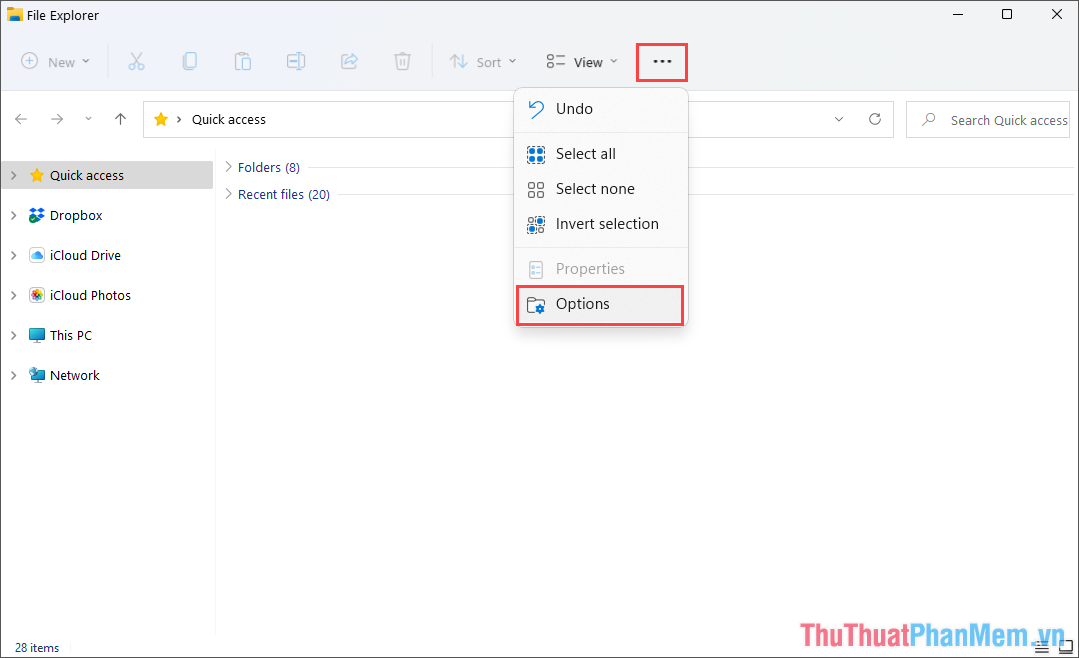Viewport: 1079px width, 658px height.
Task: Click the Delete trash icon
Action: click(402, 61)
